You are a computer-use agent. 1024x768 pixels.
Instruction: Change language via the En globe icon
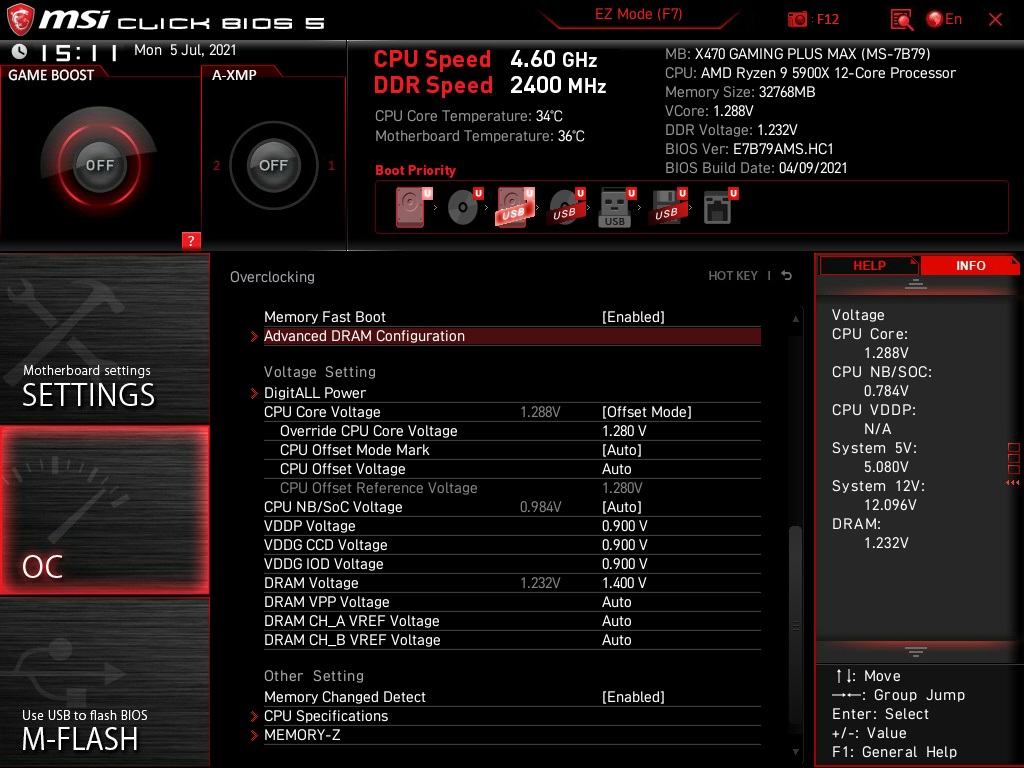click(x=944, y=19)
